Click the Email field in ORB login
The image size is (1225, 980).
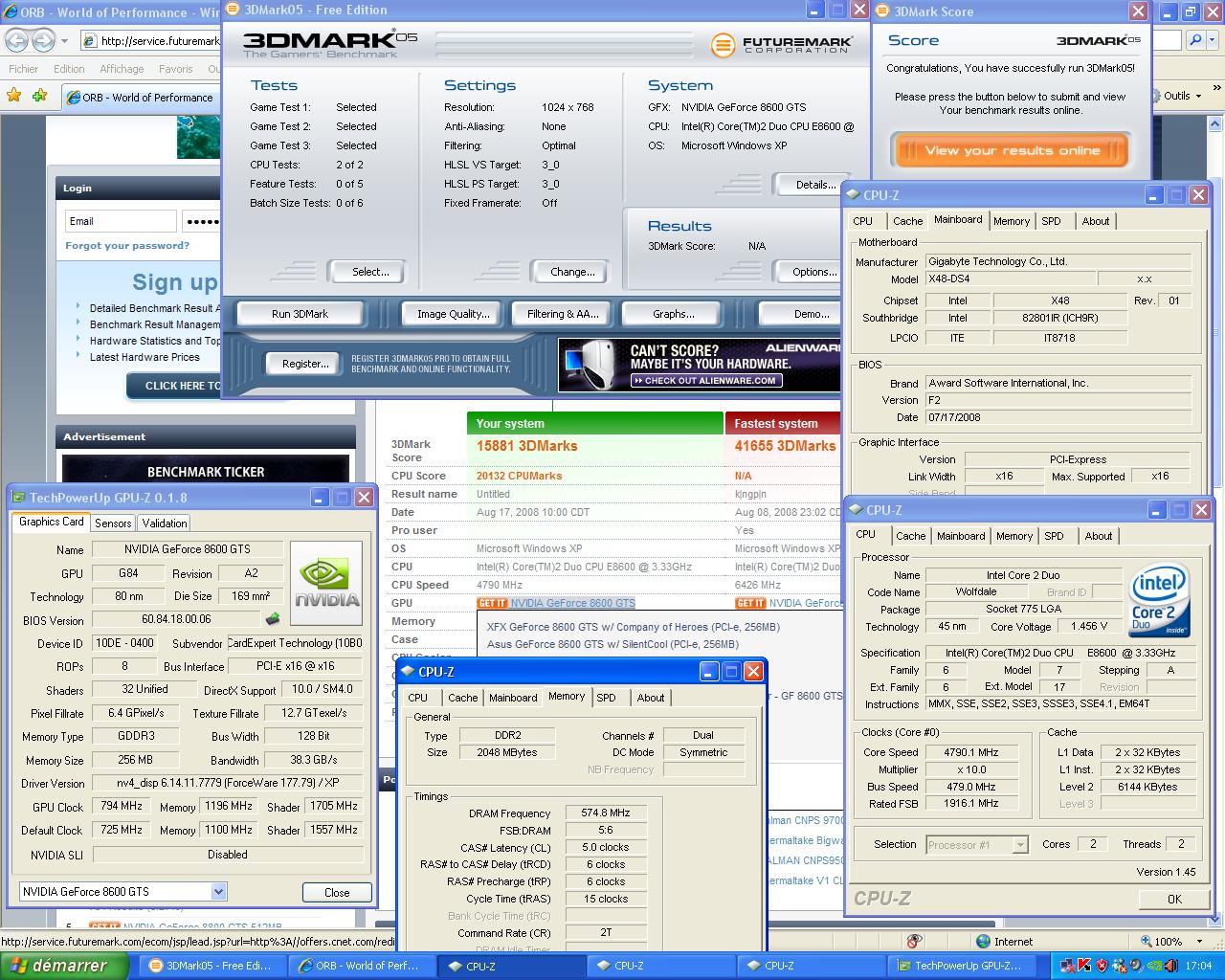(121, 221)
